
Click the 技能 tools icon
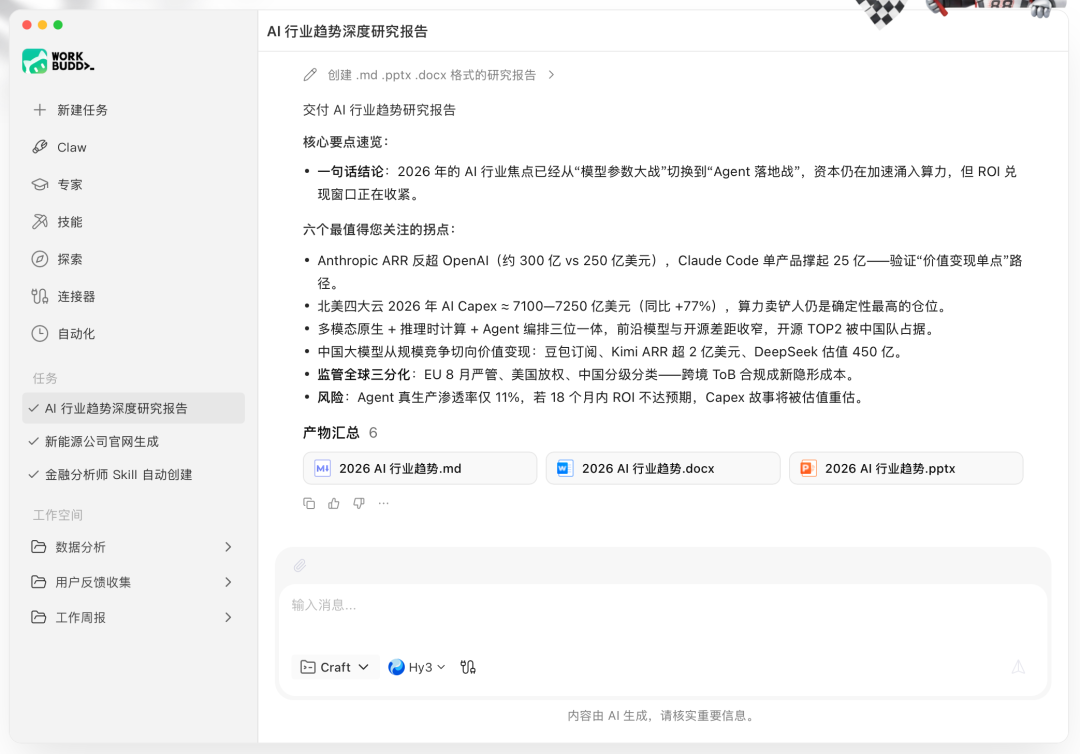40,221
